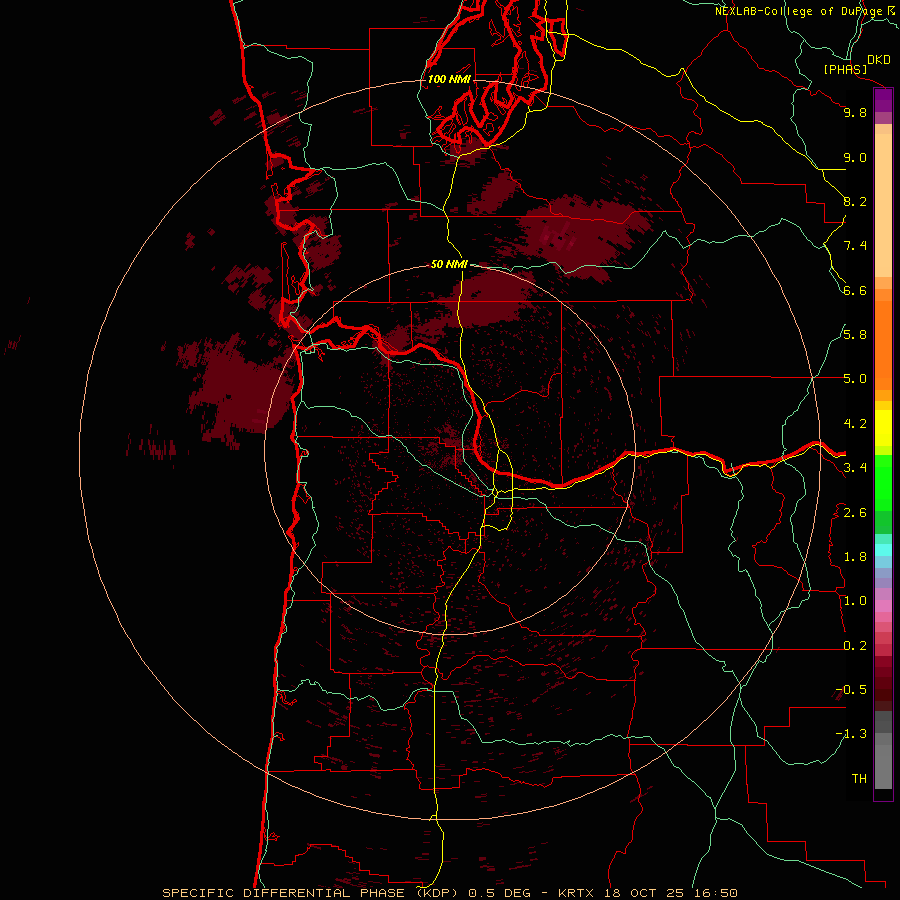900x900 pixels.
Task: Pick the bright green swatch in the scale
Action: [883, 482]
